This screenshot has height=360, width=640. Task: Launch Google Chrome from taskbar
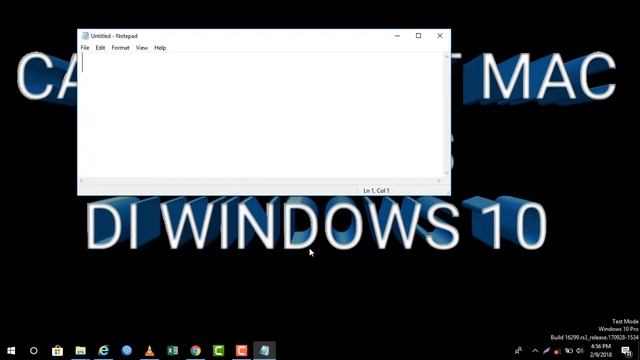pos(196,351)
